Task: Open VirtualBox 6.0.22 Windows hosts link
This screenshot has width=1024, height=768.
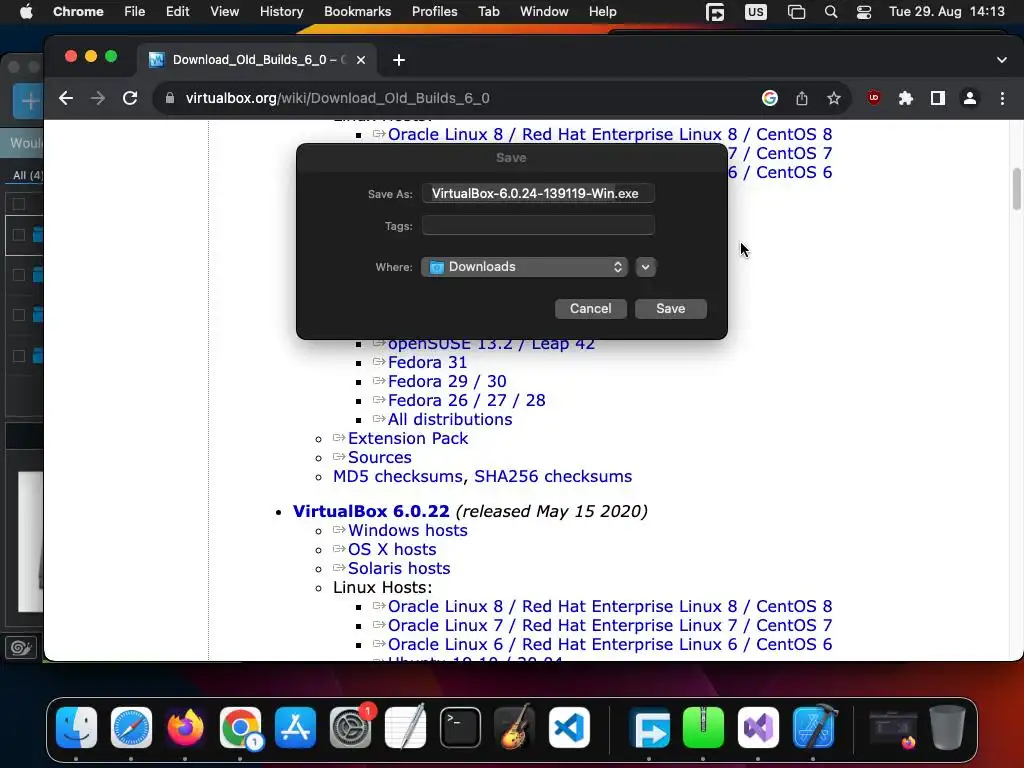Action: pos(408,530)
